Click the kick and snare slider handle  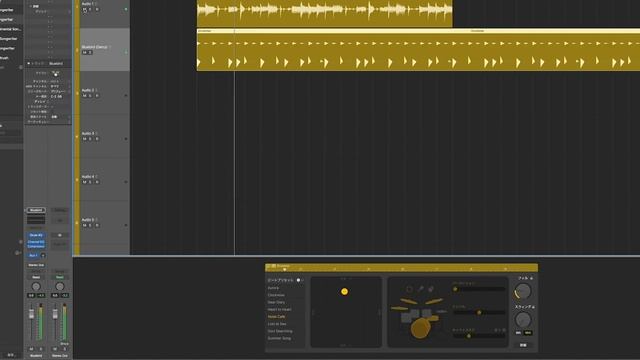click(x=469, y=336)
